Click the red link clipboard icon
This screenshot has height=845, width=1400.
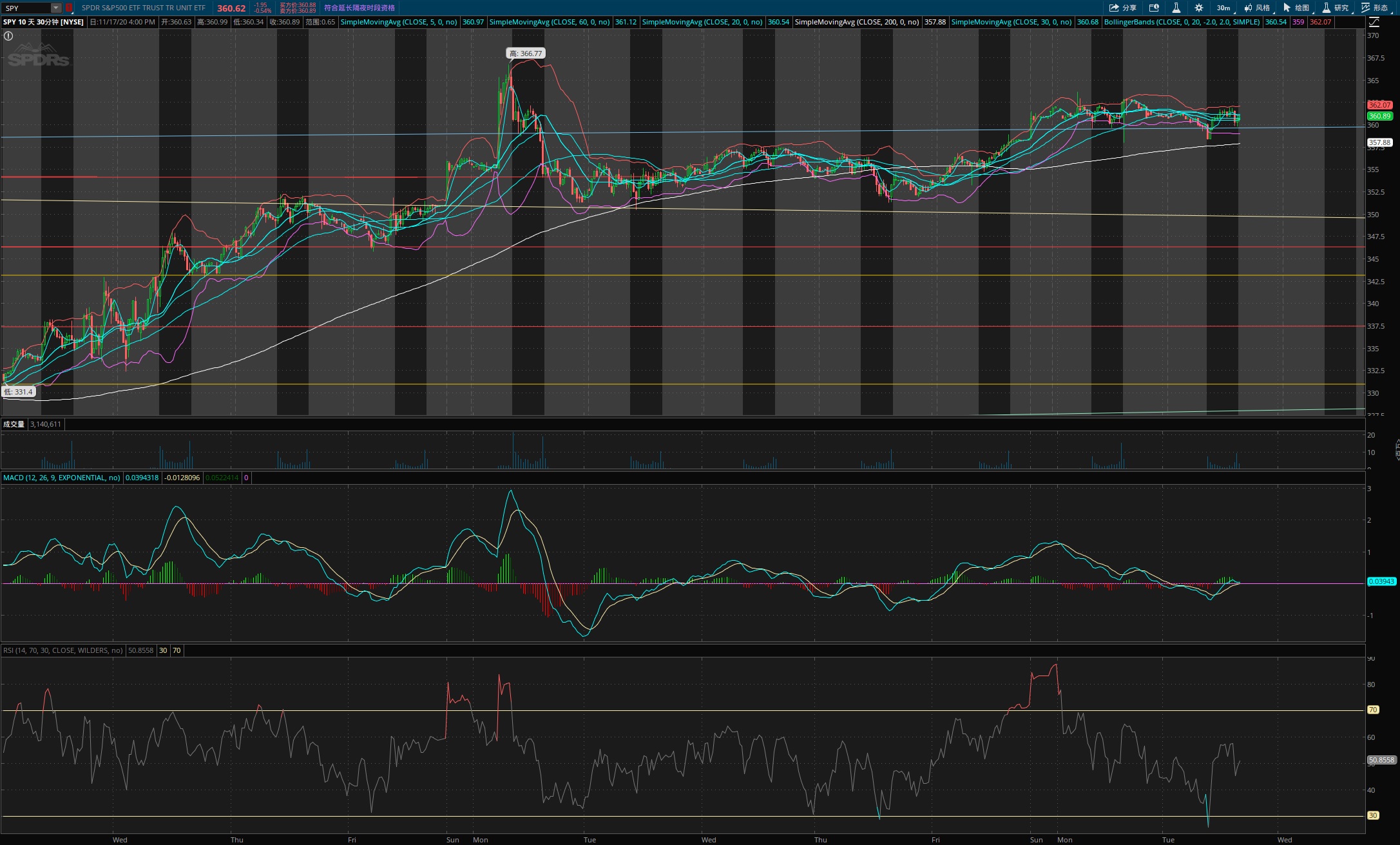(x=69, y=8)
